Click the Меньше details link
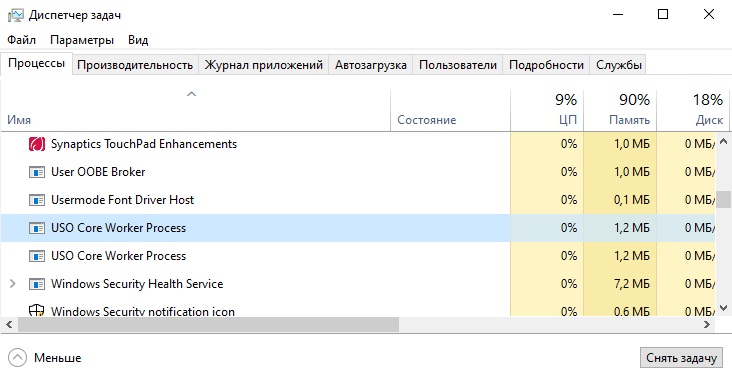This screenshot has height=382, width=732. (x=57, y=358)
